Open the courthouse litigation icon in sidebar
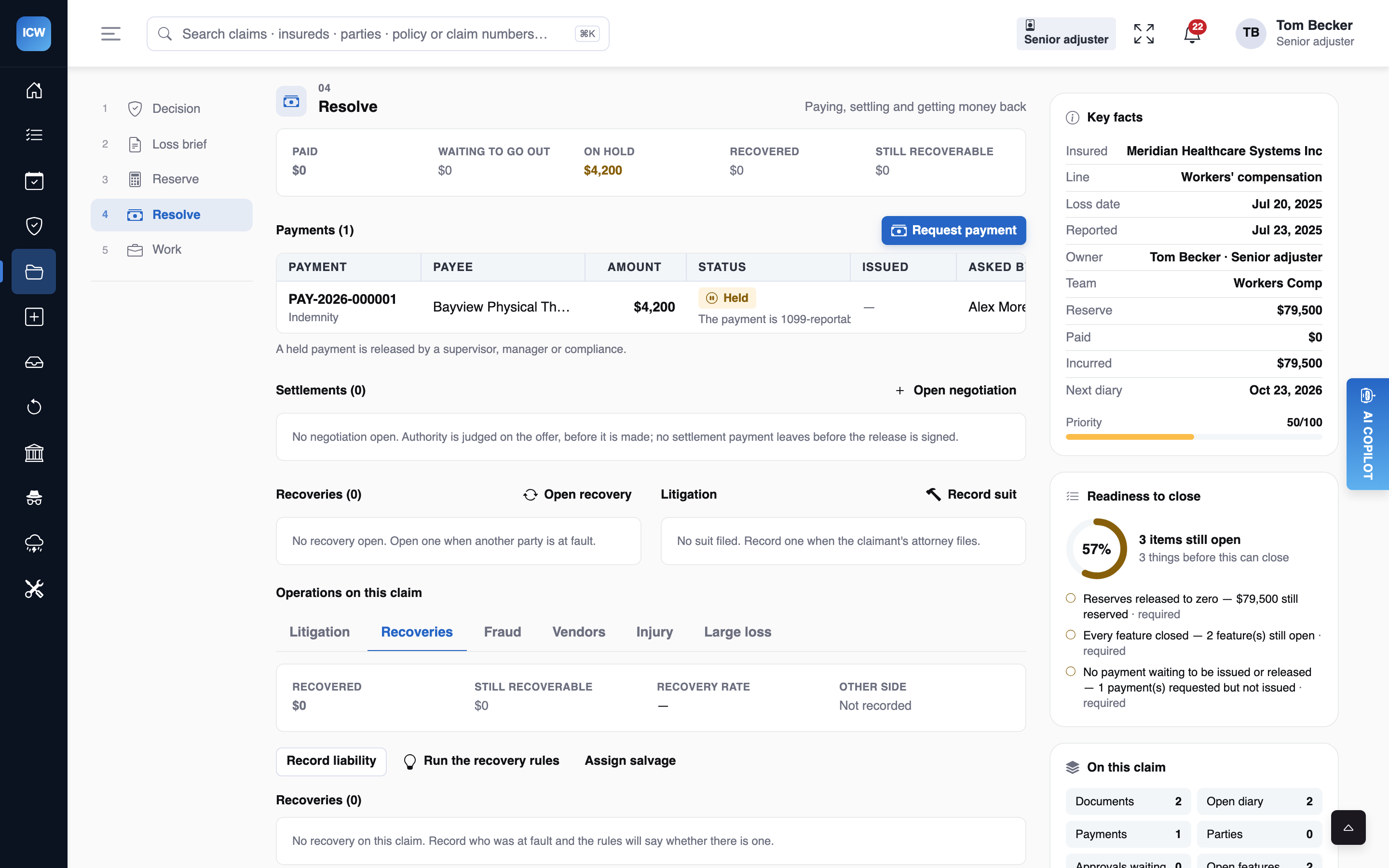Viewport: 1389px width, 868px height. [34, 453]
